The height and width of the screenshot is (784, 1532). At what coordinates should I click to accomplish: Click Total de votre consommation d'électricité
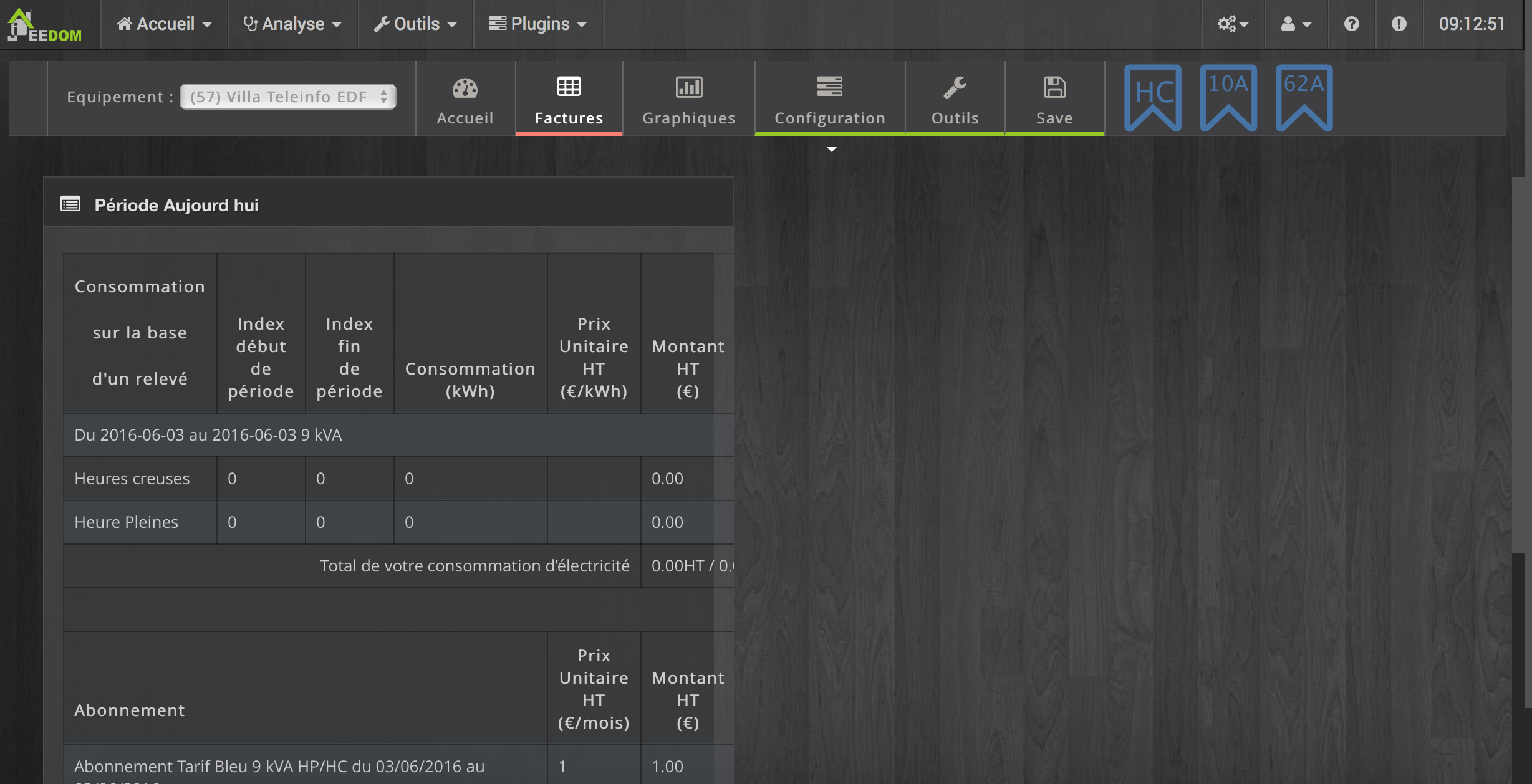point(475,566)
